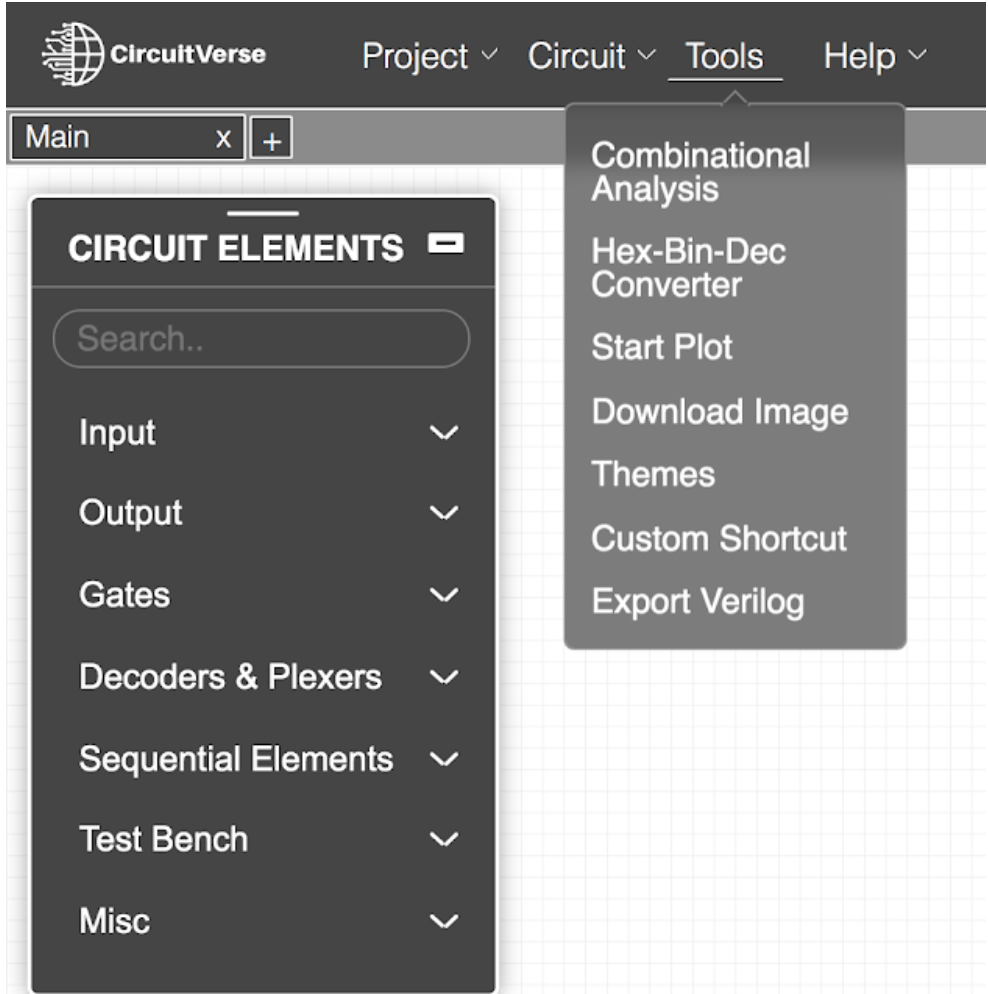
Task: Open Themes from the Tools menu
Action: point(653,474)
